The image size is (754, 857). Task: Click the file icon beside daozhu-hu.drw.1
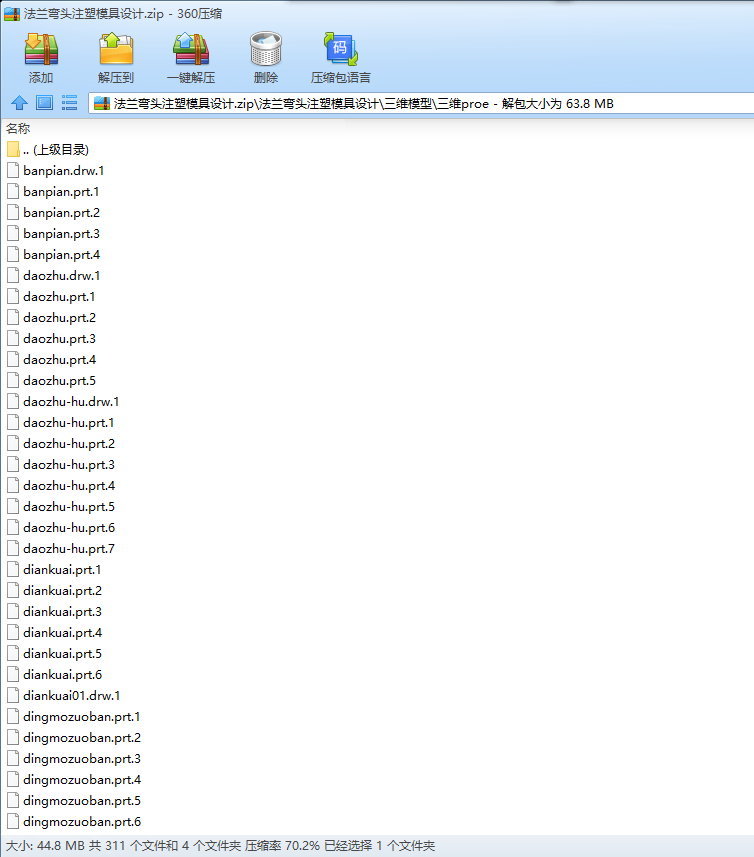[x=13, y=402]
